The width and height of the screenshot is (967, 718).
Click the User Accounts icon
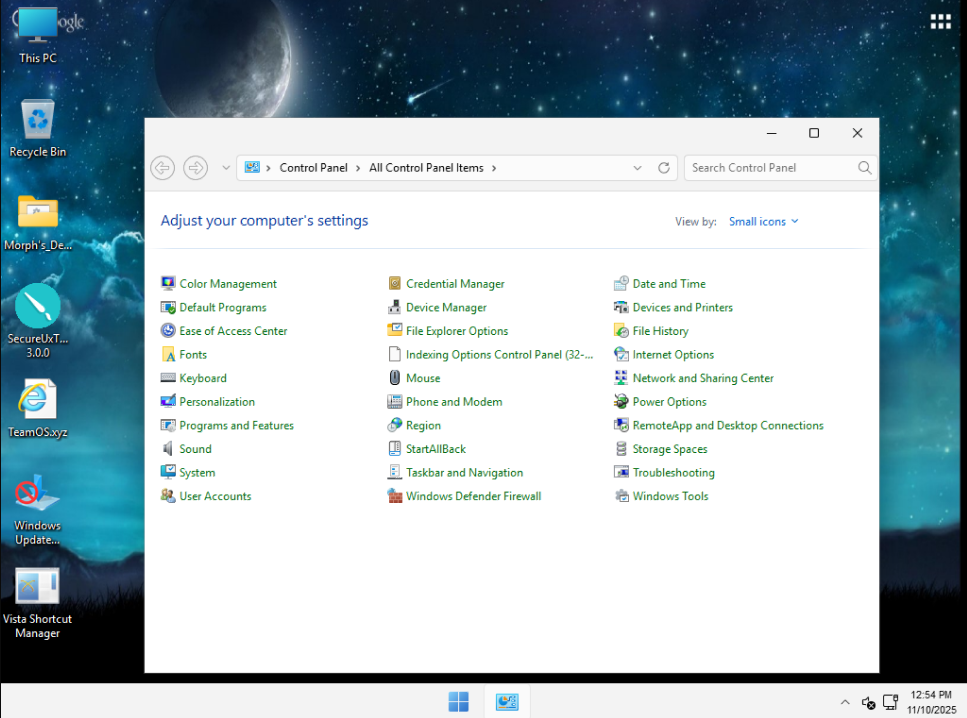[x=168, y=496]
